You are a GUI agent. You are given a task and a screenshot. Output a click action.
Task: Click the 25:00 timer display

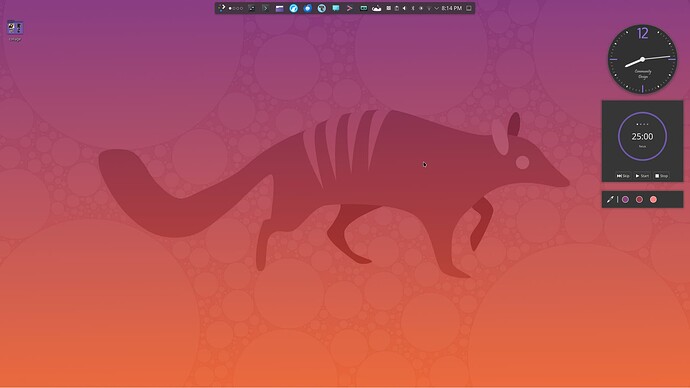click(642, 136)
